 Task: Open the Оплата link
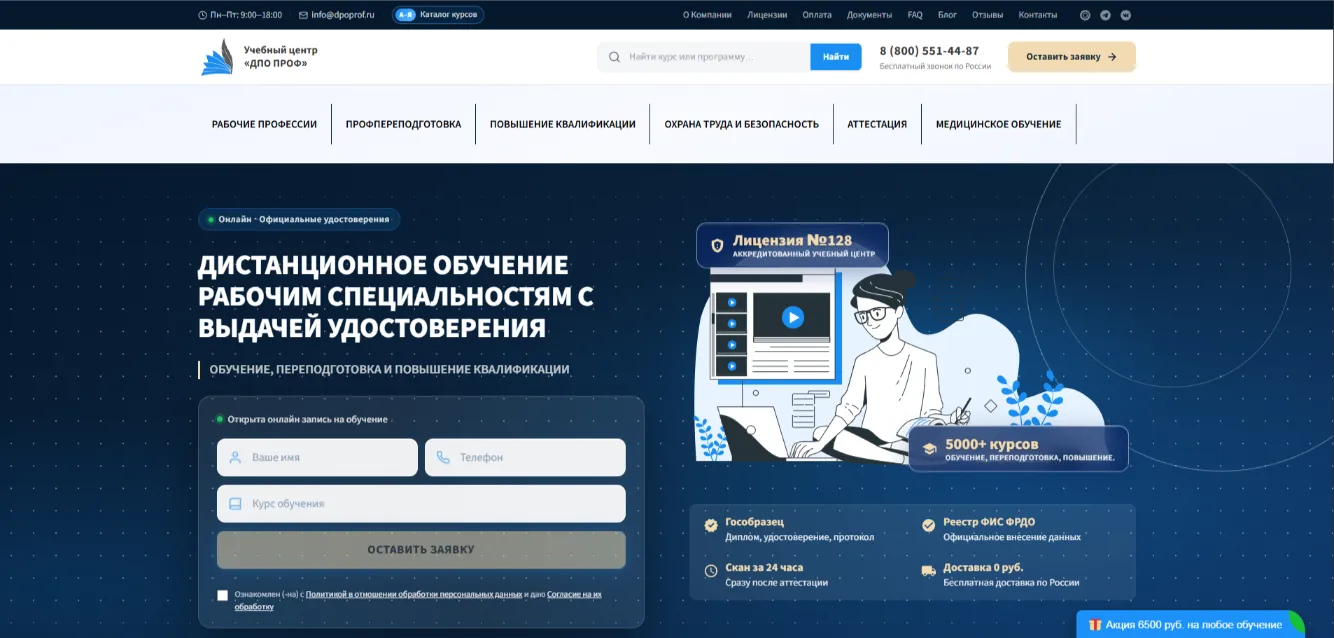tap(817, 15)
